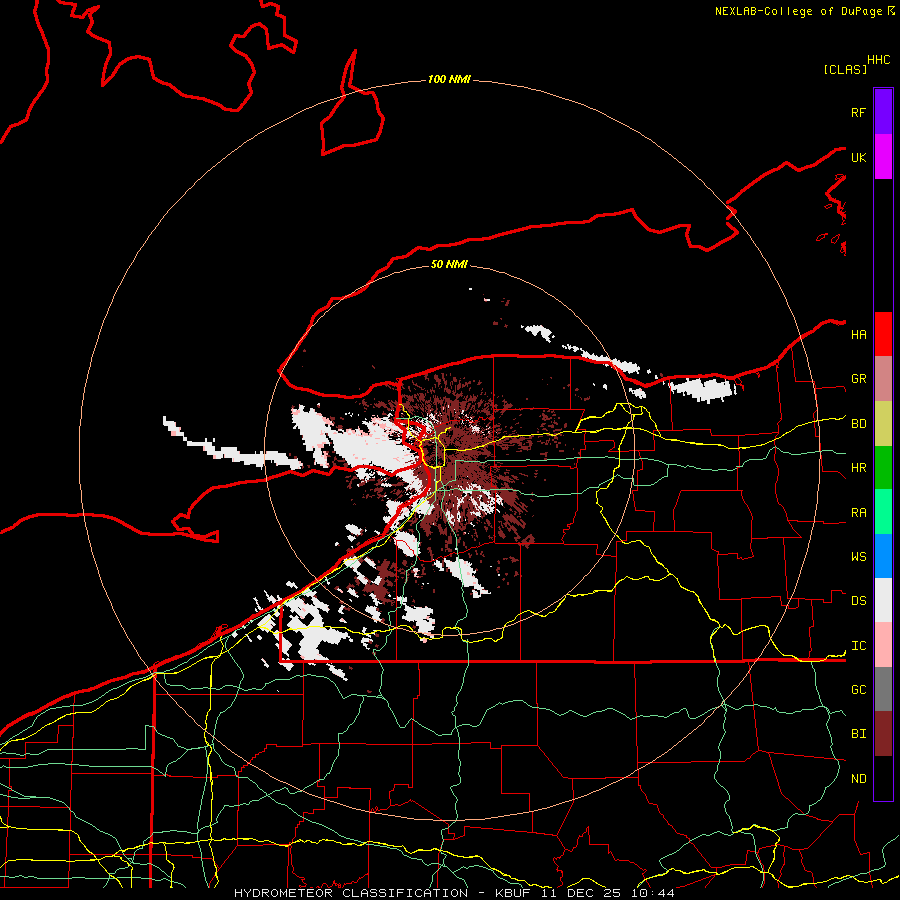Click the 'HHC' product code text
This screenshot has width=900, height=900.
[x=879, y=60]
